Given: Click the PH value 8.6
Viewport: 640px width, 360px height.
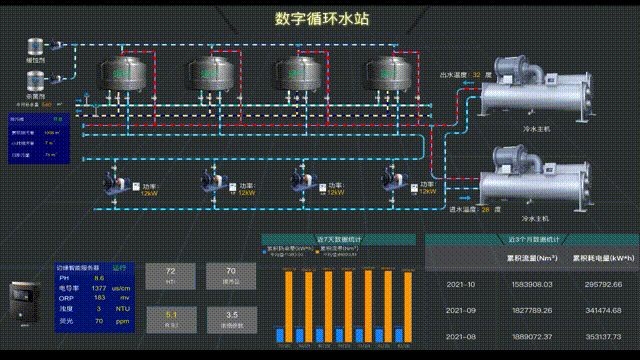Looking at the screenshot, I should (x=99, y=278).
